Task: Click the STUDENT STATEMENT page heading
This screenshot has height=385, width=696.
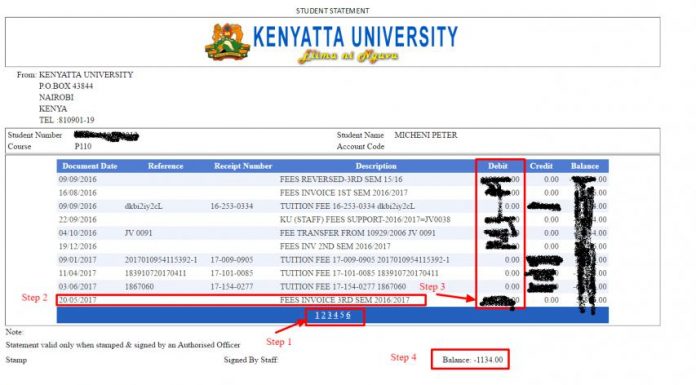Action: click(x=332, y=11)
